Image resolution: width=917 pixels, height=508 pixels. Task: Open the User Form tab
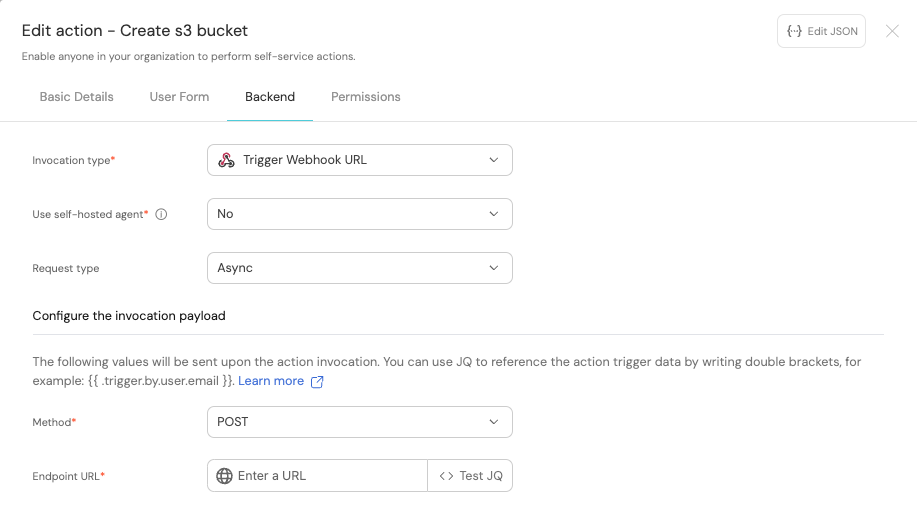click(x=179, y=97)
